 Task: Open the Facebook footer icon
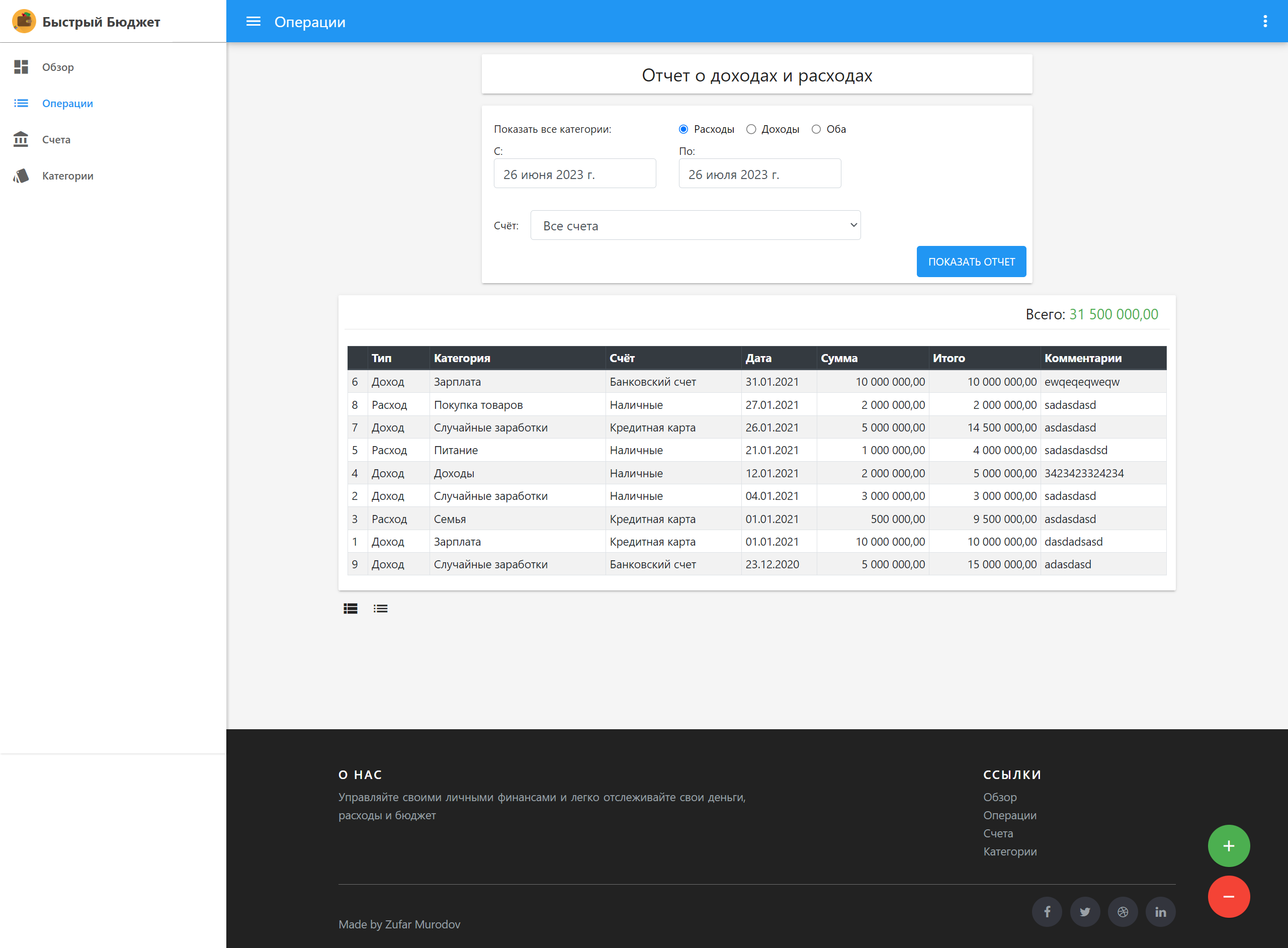coord(1047,912)
